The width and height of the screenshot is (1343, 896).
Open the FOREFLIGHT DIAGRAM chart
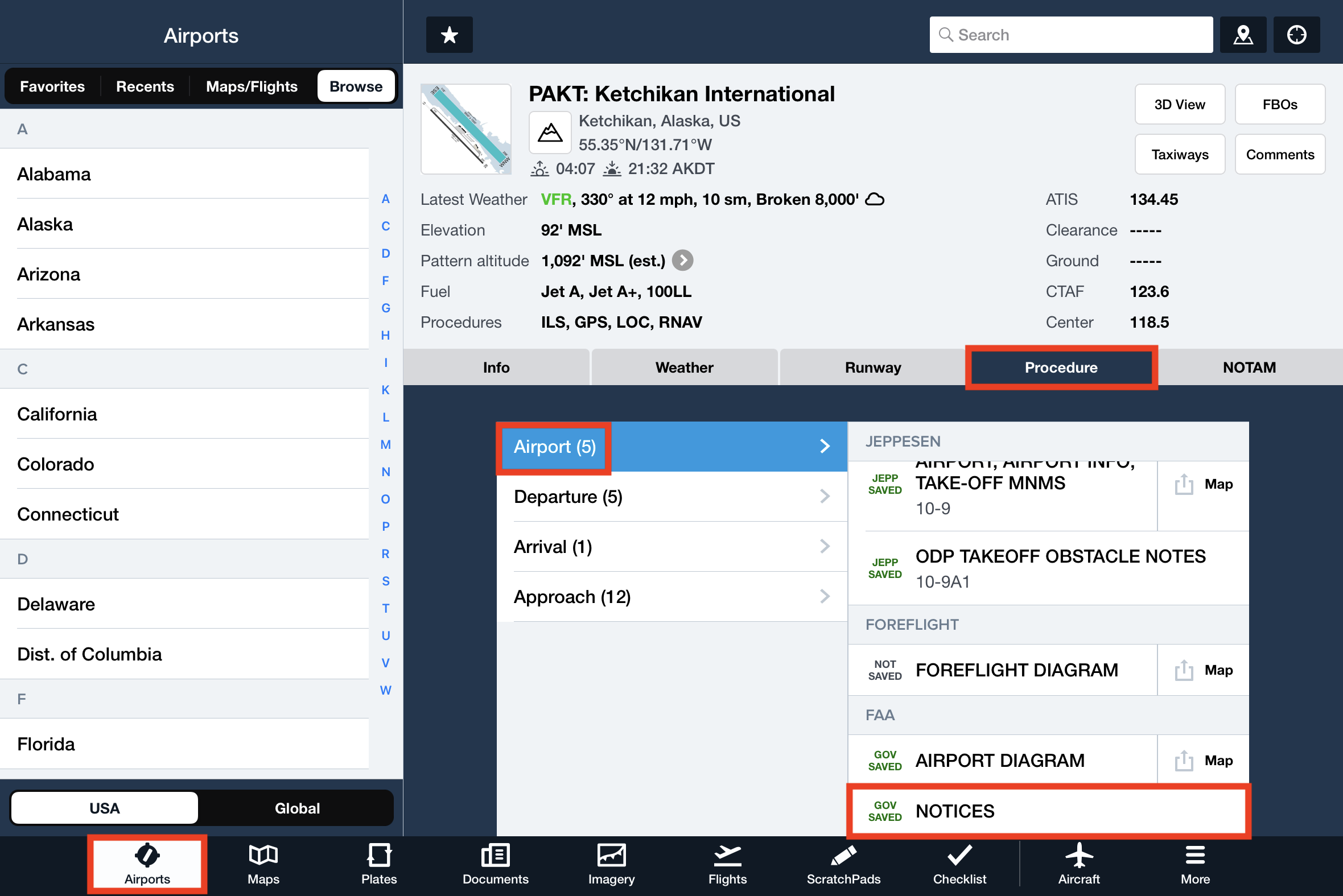pyautogui.click(x=1002, y=670)
